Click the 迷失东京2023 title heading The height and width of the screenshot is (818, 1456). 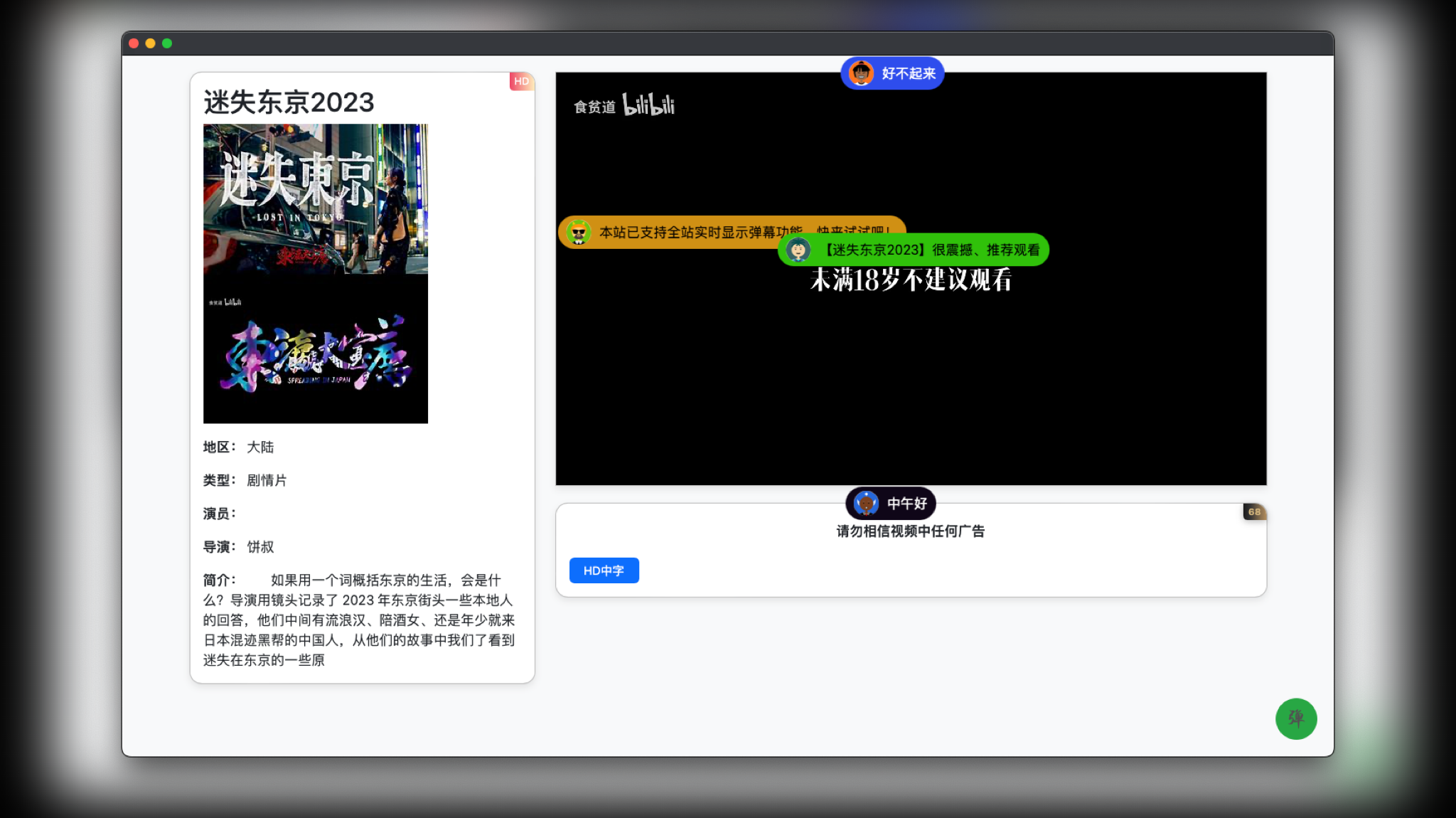tap(289, 102)
